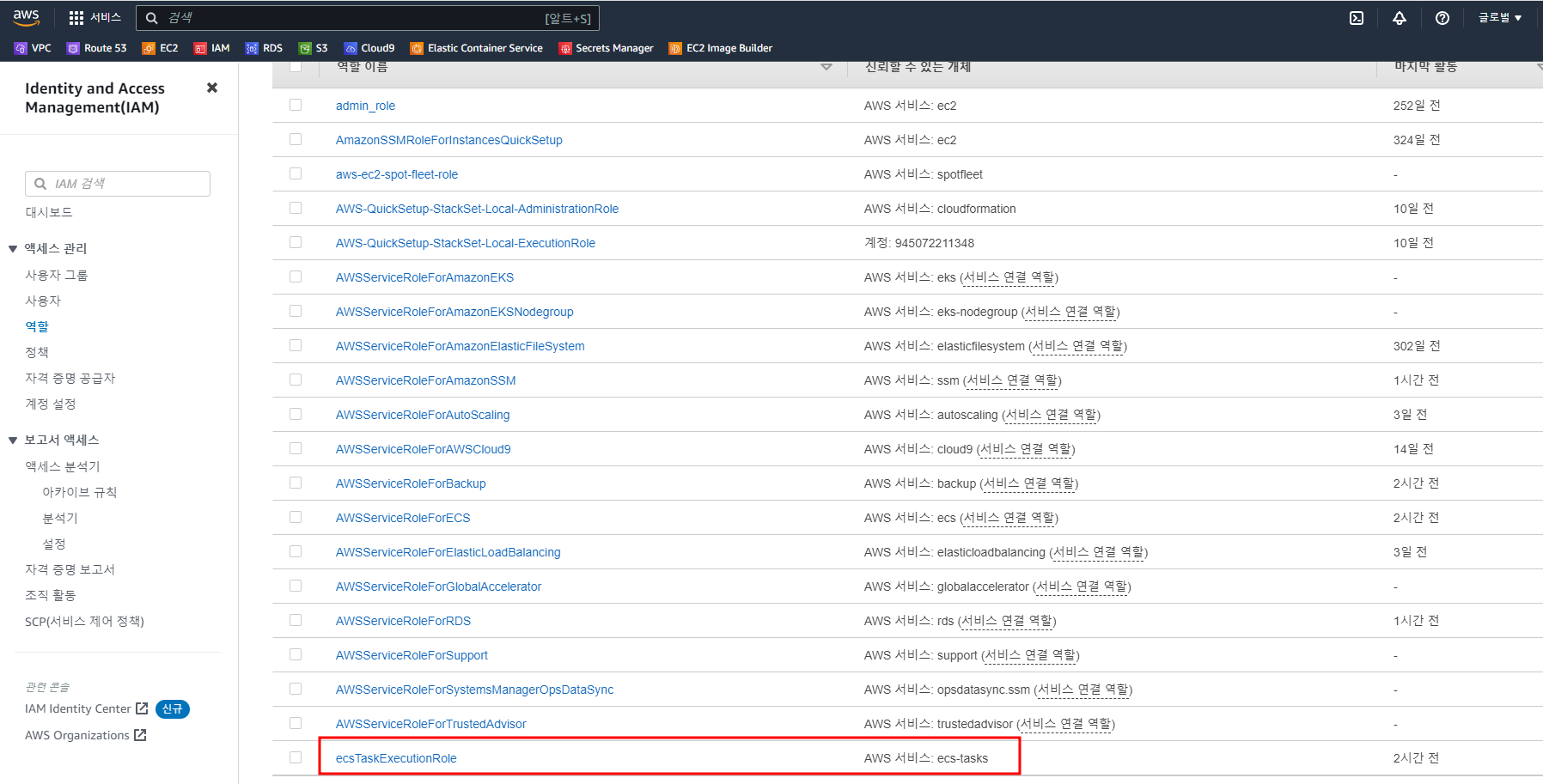The height and width of the screenshot is (784, 1543).
Task: Check the admin_role row checkbox
Action: tap(296, 105)
